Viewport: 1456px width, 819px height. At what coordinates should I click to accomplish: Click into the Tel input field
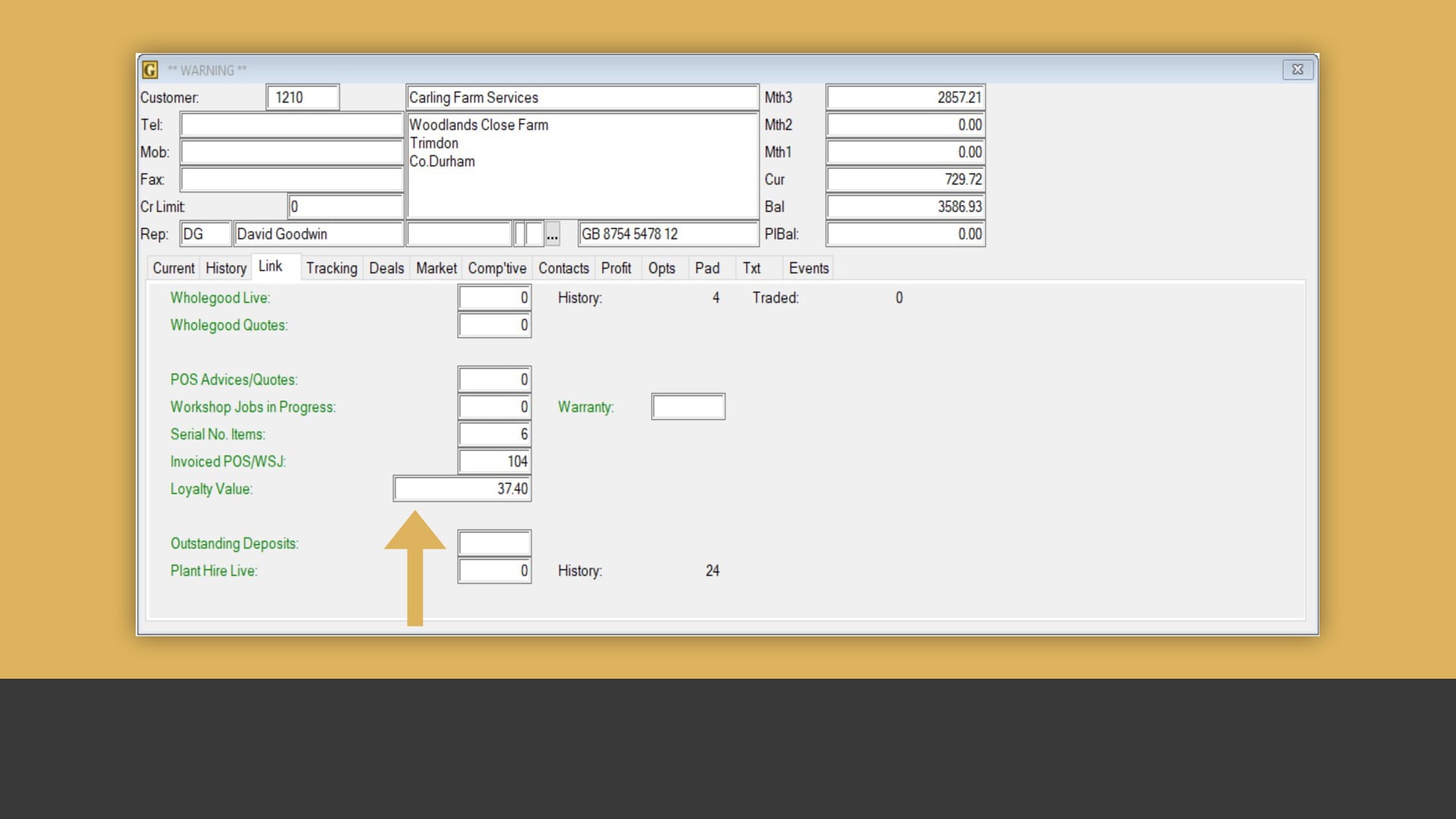click(291, 125)
